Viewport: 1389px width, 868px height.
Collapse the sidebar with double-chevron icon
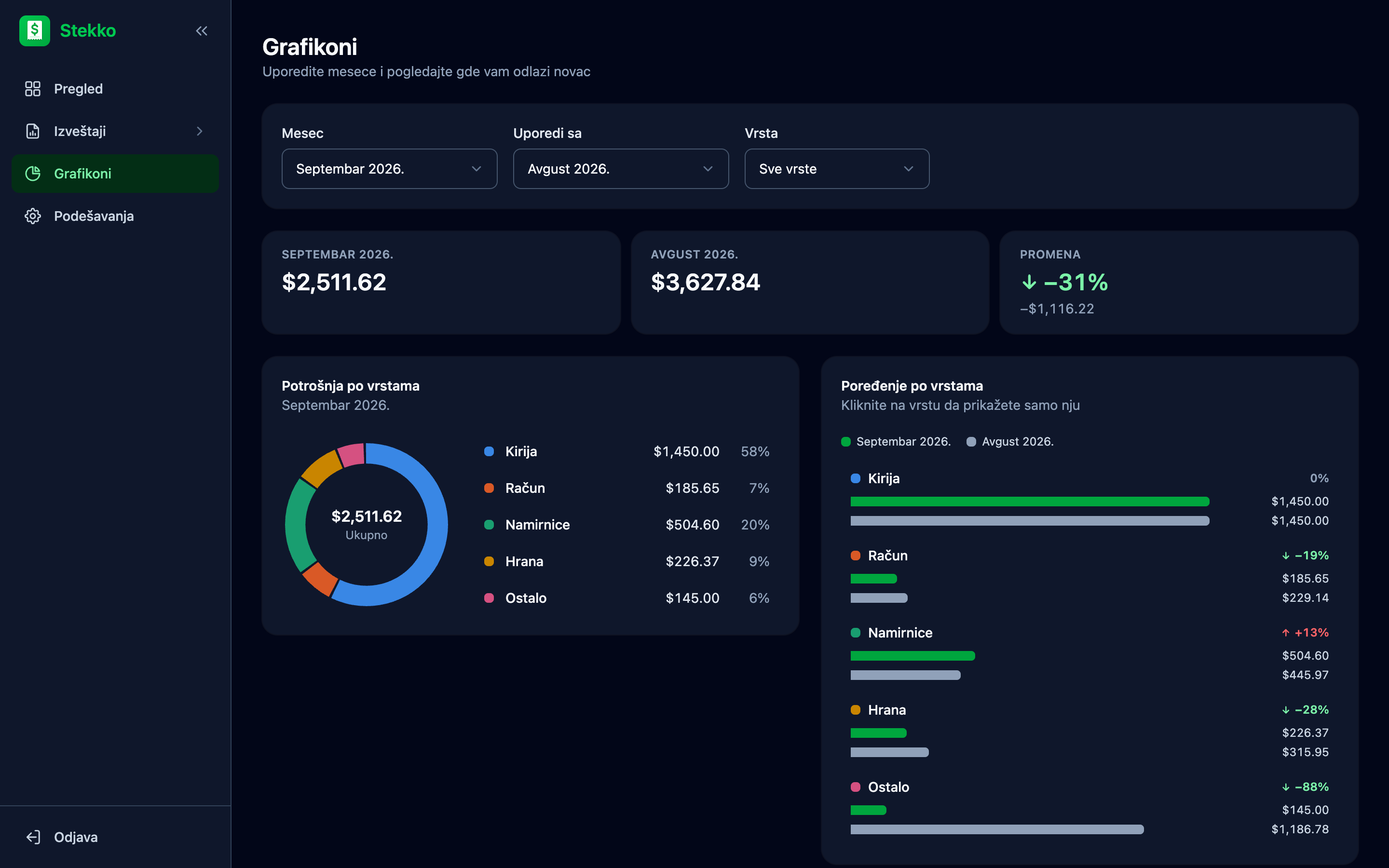202,31
